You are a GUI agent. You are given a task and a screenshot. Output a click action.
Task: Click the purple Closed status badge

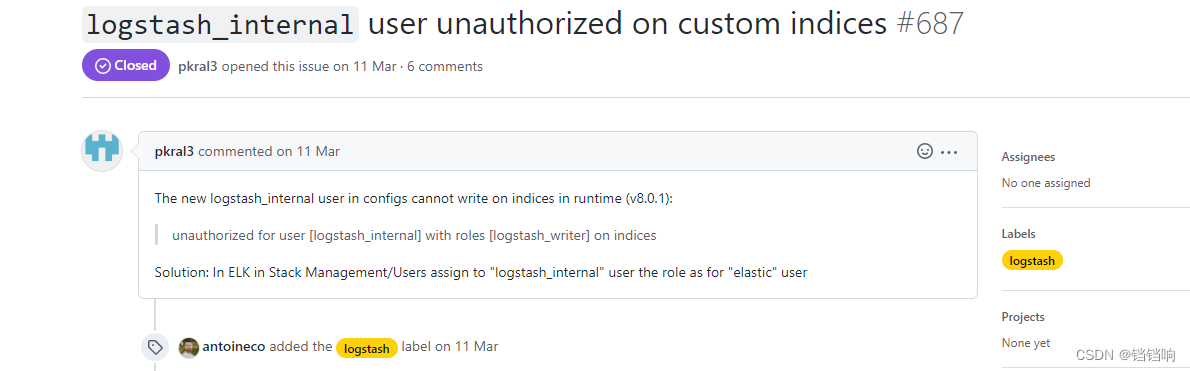tap(126, 65)
